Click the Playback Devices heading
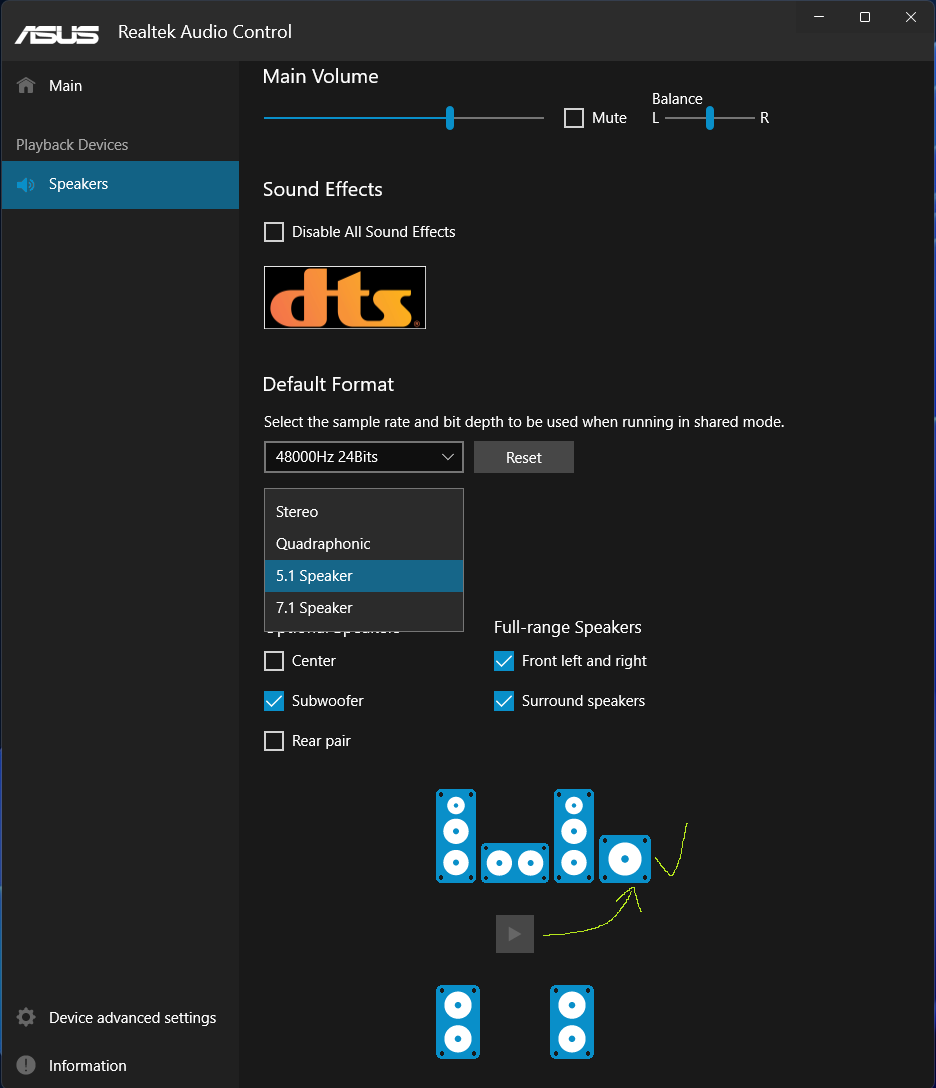The height and width of the screenshot is (1088, 936). pyautogui.click(x=72, y=145)
